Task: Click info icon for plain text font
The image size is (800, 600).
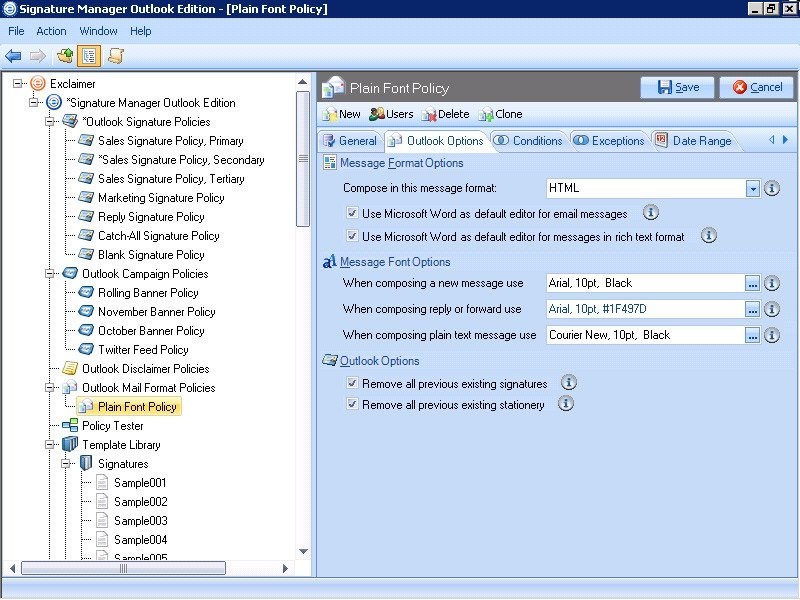Action: [x=771, y=335]
